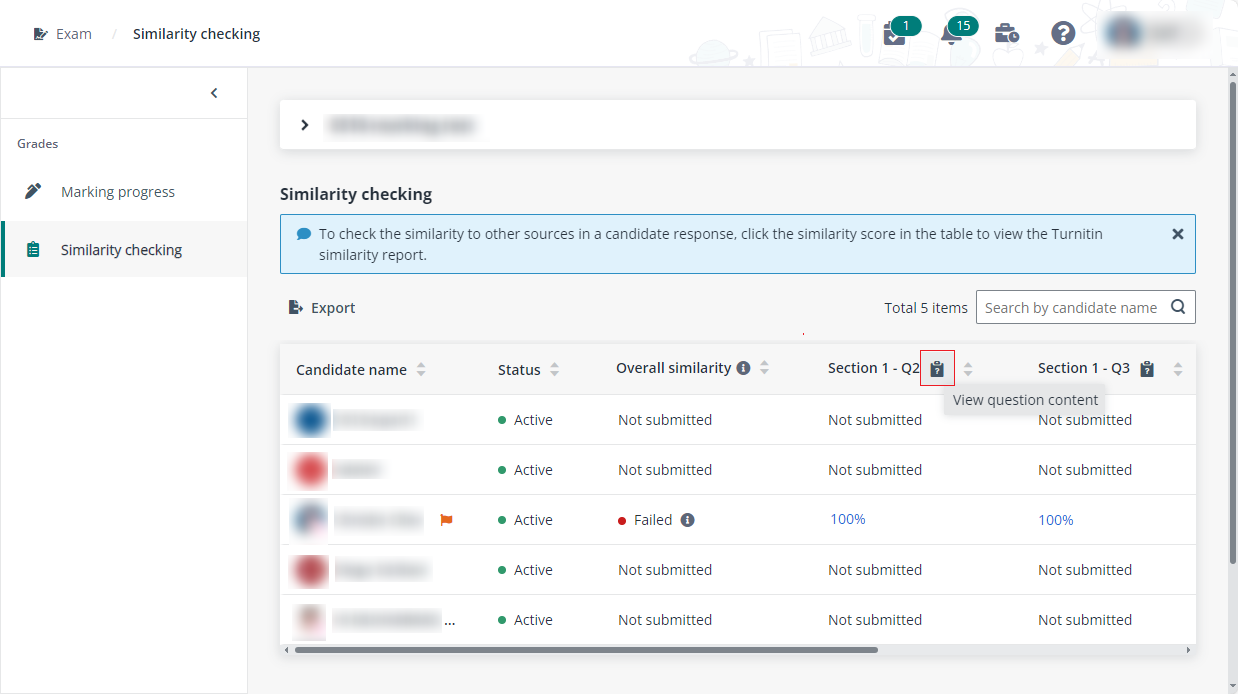Dismiss the Turnitin info banner
The width and height of the screenshot is (1238, 694).
coord(1177,234)
